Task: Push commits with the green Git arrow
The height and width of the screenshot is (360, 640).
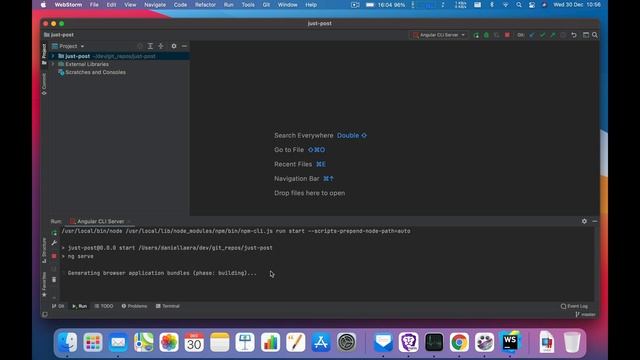Action: coord(553,35)
